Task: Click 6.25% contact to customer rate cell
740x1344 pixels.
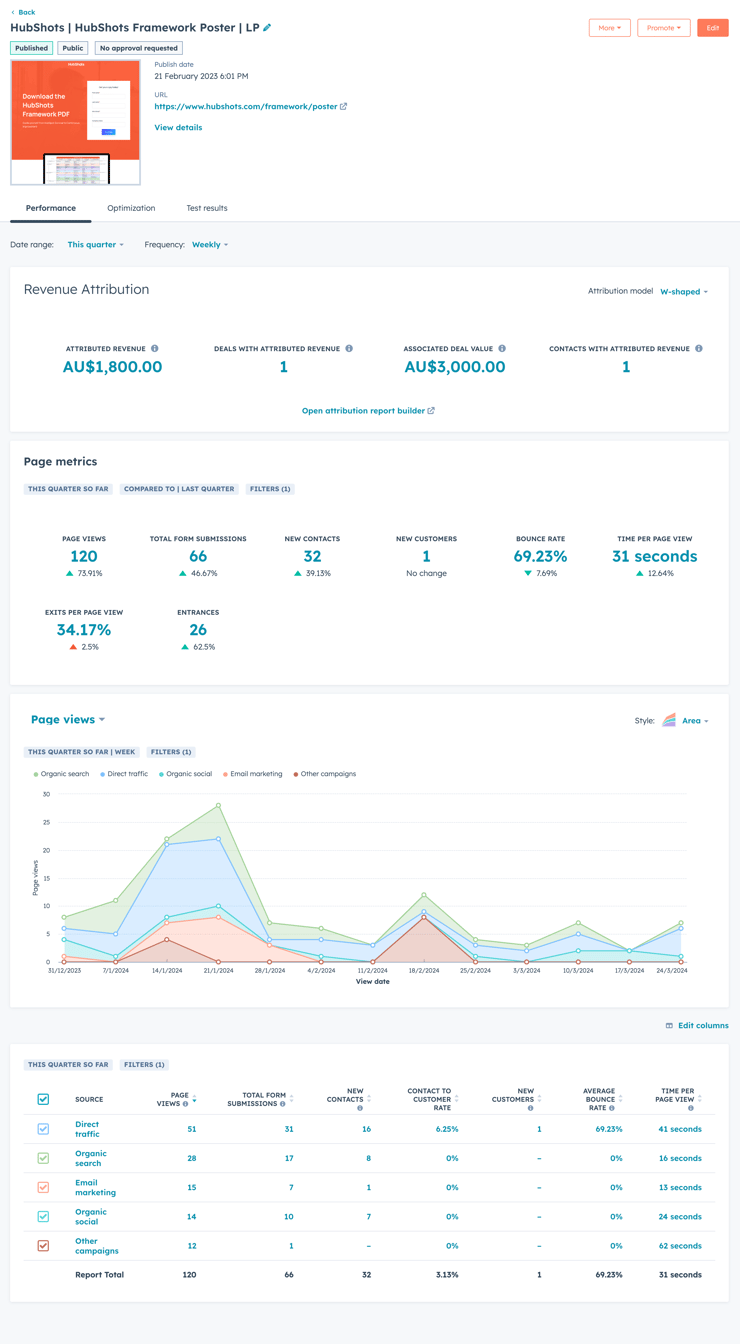Action: click(447, 1129)
